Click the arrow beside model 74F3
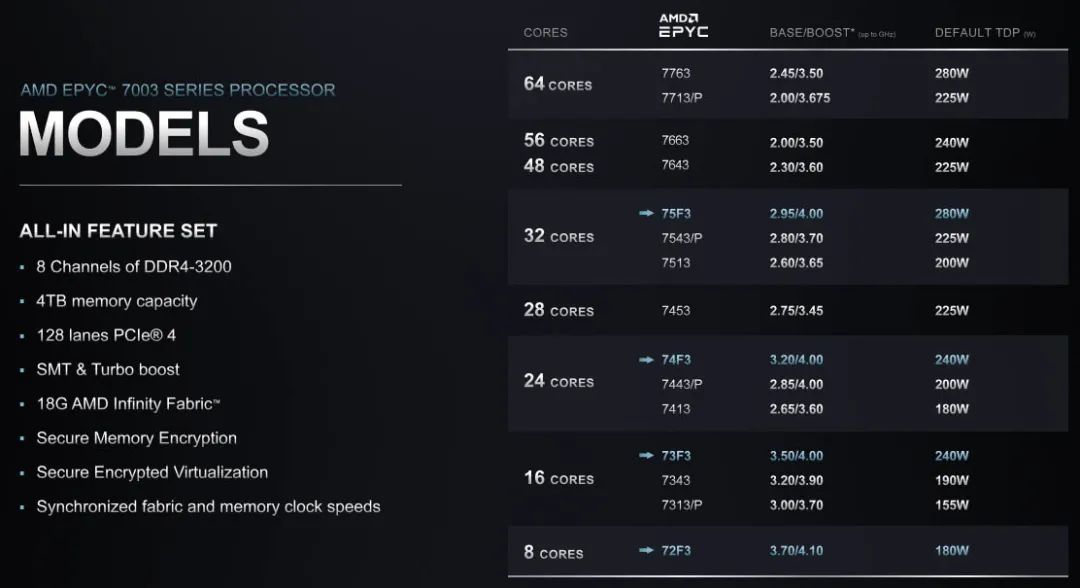This screenshot has height=588, width=1080. (x=646, y=359)
